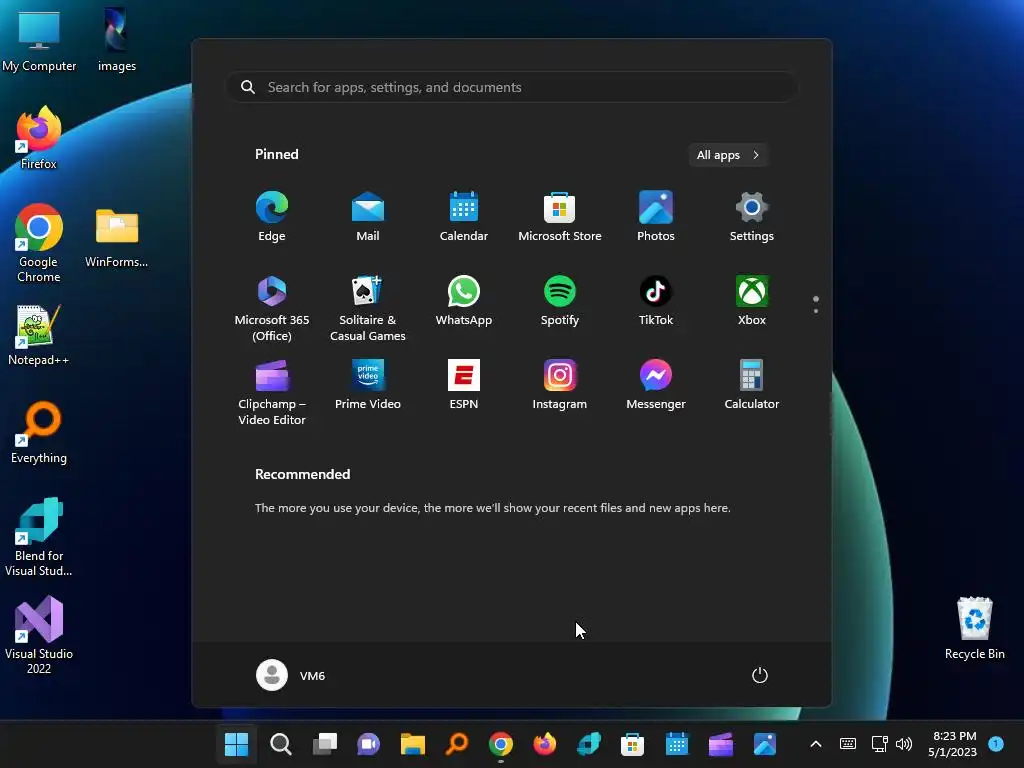Open volume control tray icon
Image resolution: width=1024 pixels, height=768 pixels.
tap(904, 744)
